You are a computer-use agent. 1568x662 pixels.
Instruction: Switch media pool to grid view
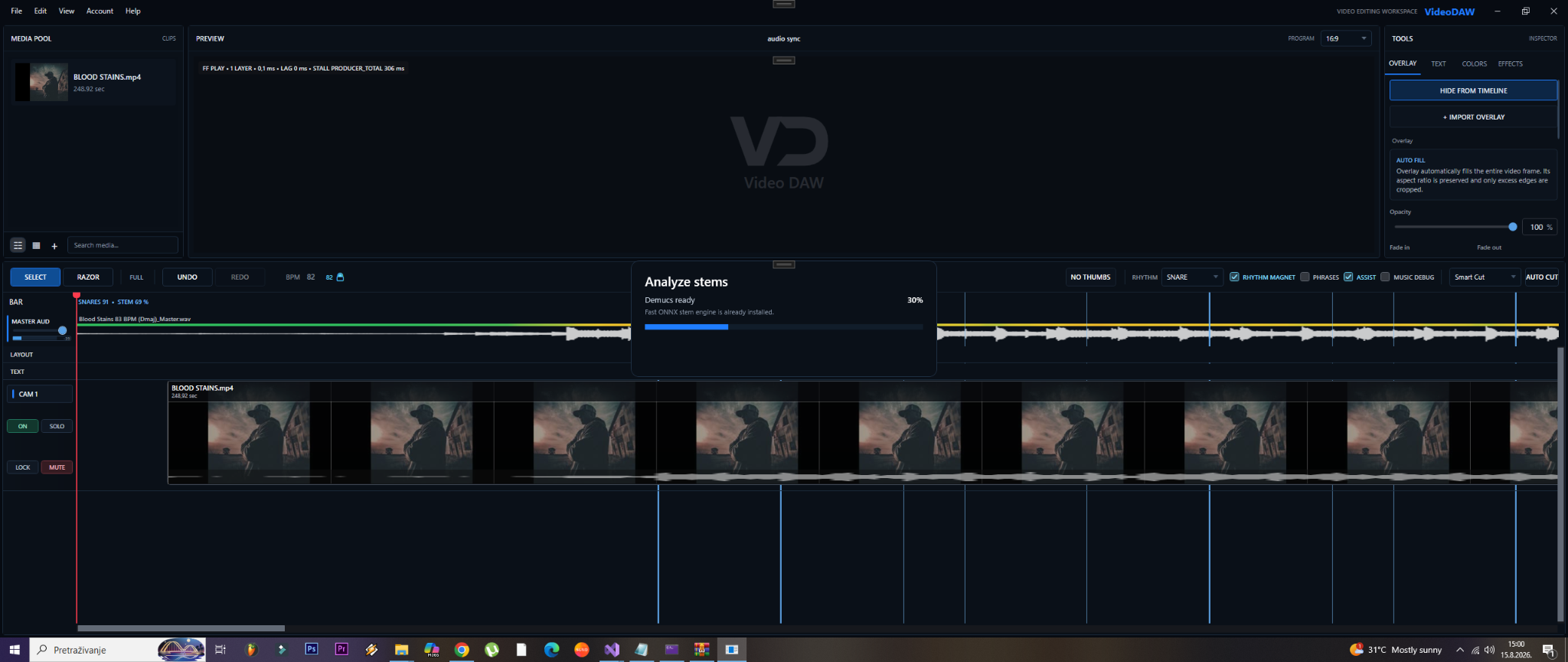tap(36, 245)
